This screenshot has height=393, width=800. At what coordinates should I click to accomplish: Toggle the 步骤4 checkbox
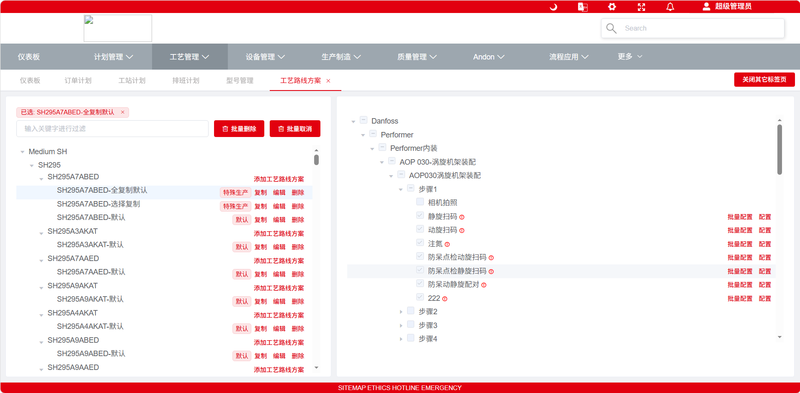coord(411,337)
